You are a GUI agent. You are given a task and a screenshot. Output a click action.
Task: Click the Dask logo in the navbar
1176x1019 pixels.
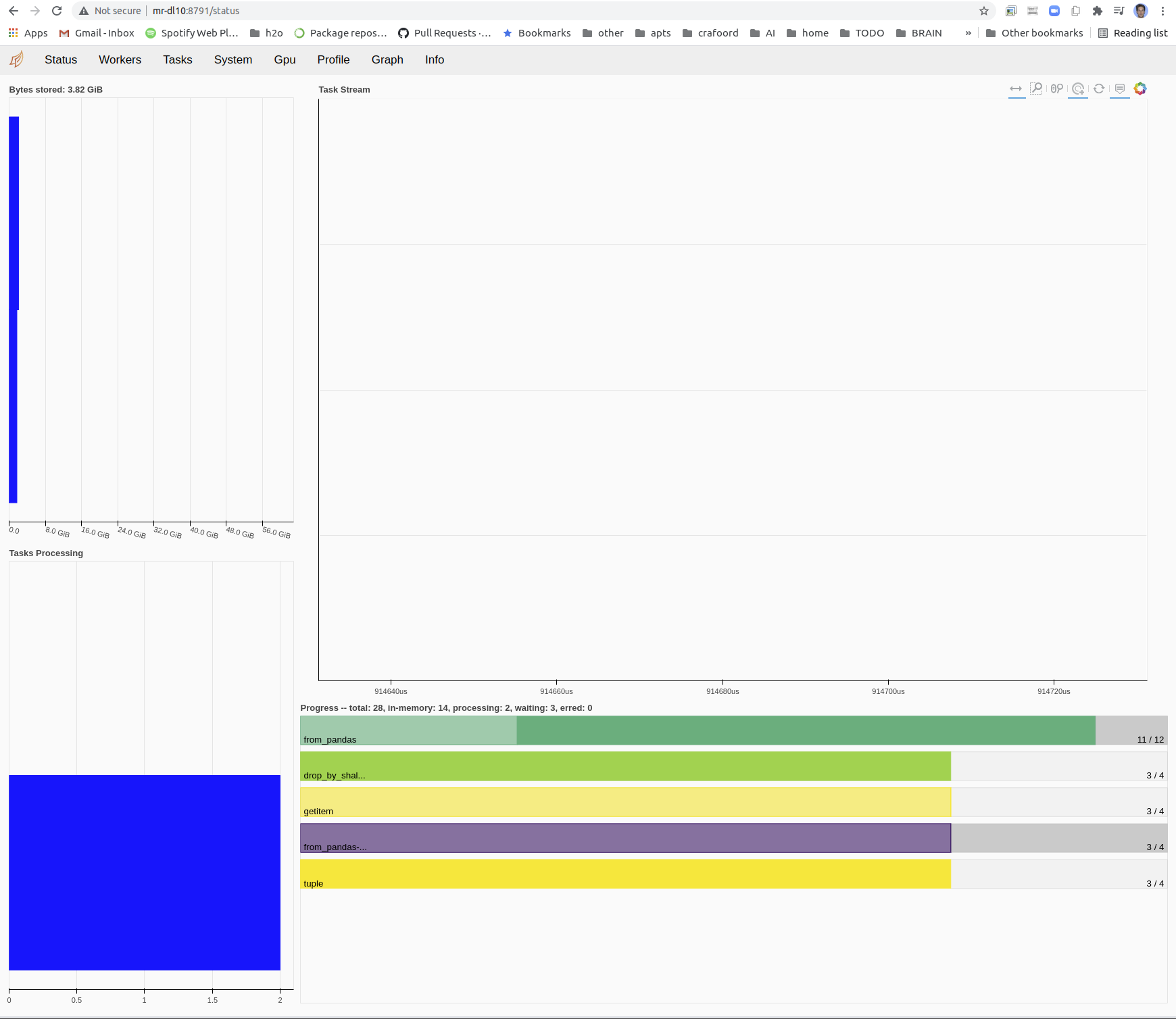[x=16, y=59]
